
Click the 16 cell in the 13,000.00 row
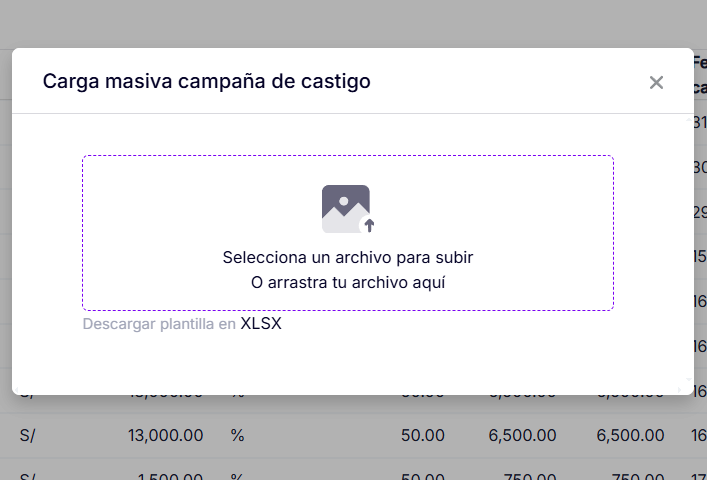pyautogui.click(x=698, y=435)
